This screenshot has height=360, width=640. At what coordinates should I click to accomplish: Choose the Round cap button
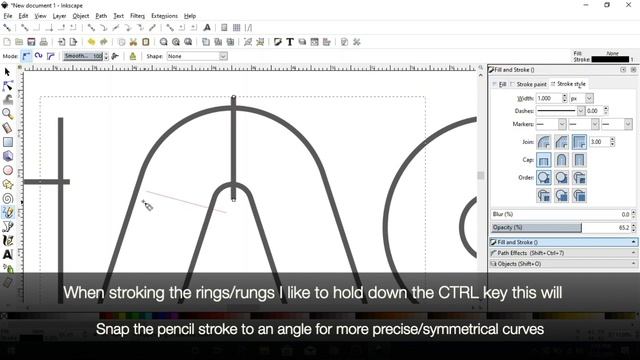coord(561,160)
